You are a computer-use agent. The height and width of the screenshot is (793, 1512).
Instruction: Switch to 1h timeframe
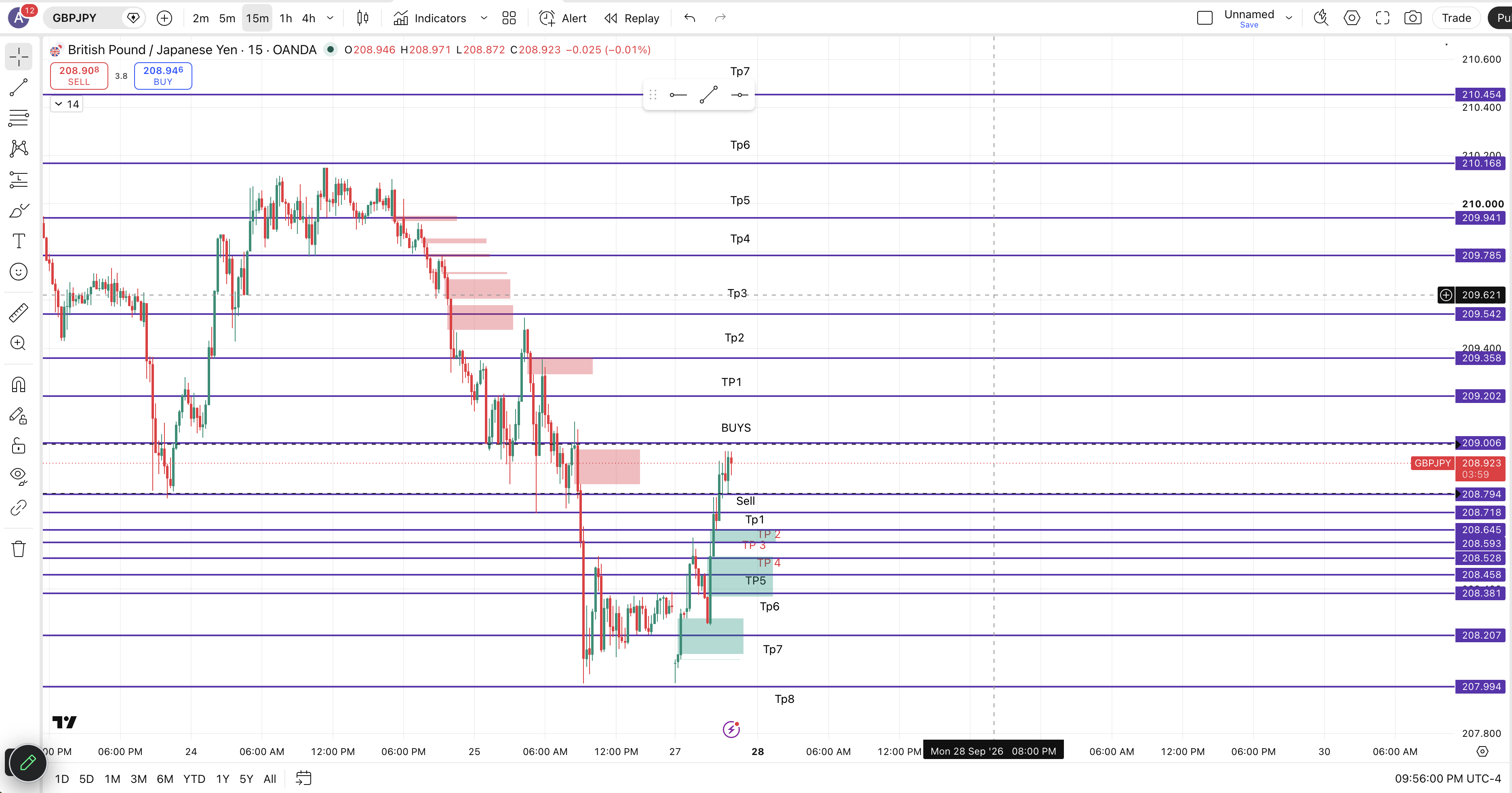pyautogui.click(x=286, y=18)
